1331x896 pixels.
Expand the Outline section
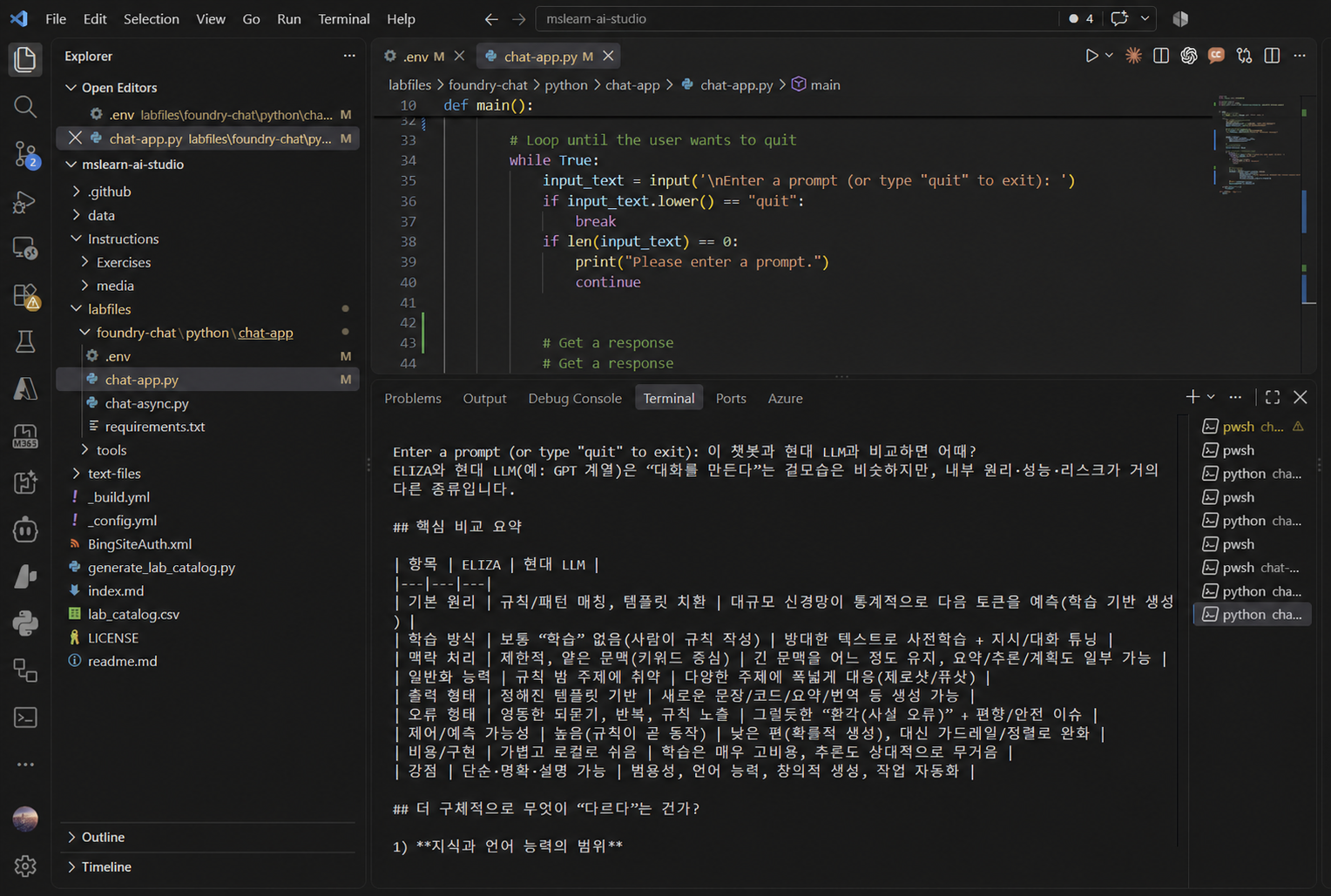click(x=208, y=837)
